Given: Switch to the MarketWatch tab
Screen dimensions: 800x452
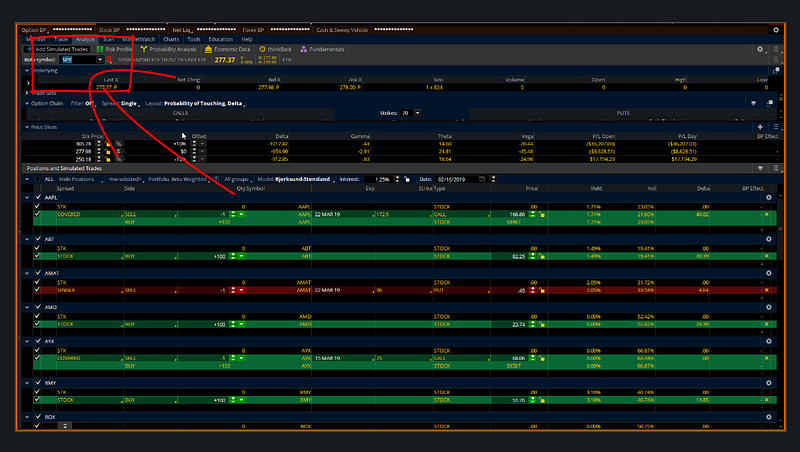Looking at the screenshot, I should point(136,39).
